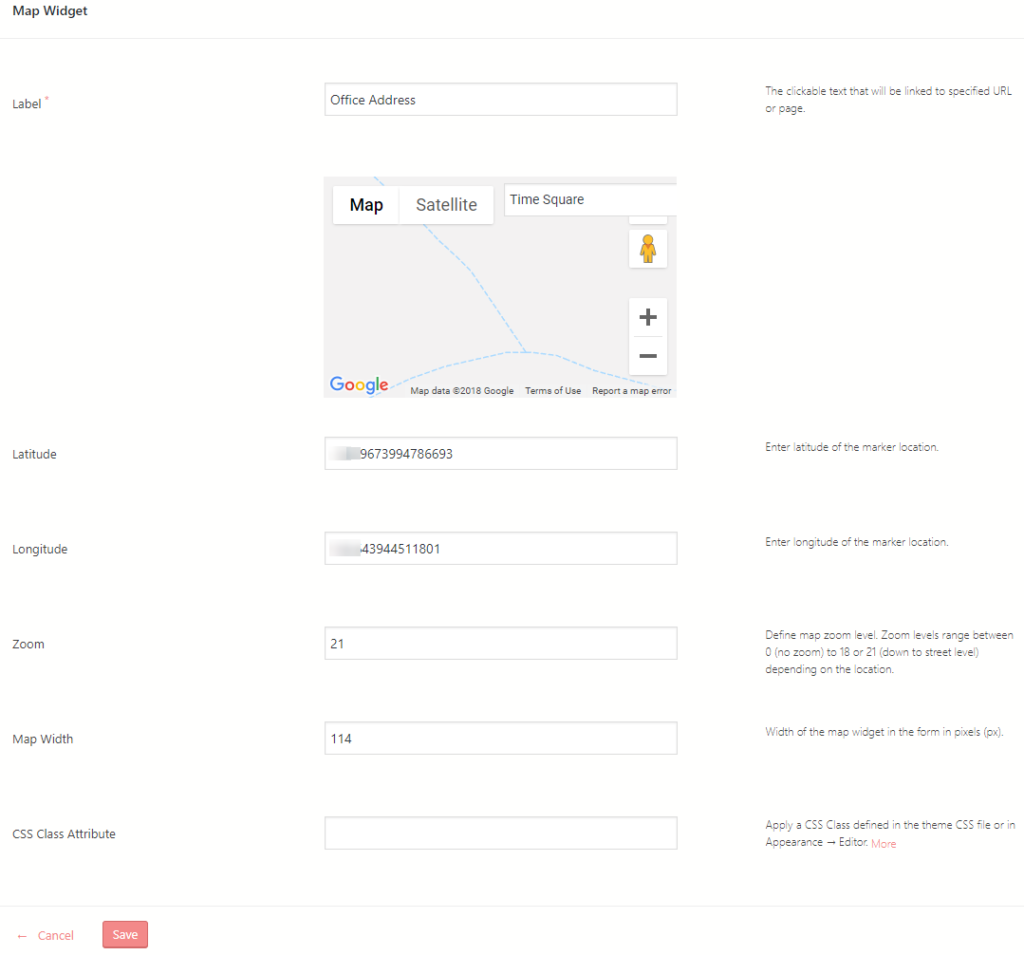Click the Street View pegman icon
Image resolution: width=1024 pixels, height=955 pixels.
(x=648, y=248)
